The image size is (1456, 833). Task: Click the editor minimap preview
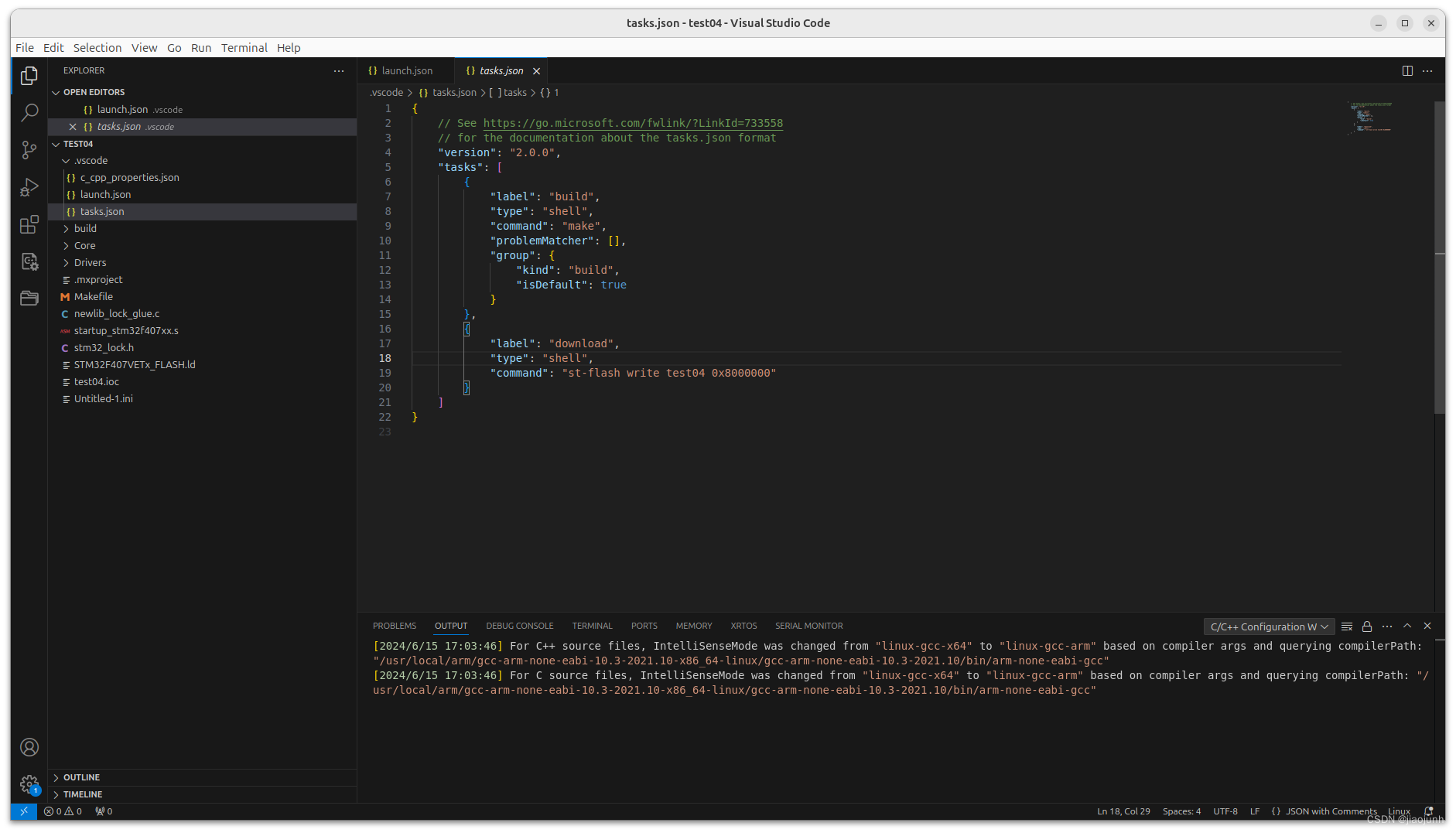[x=1370, y=118]
